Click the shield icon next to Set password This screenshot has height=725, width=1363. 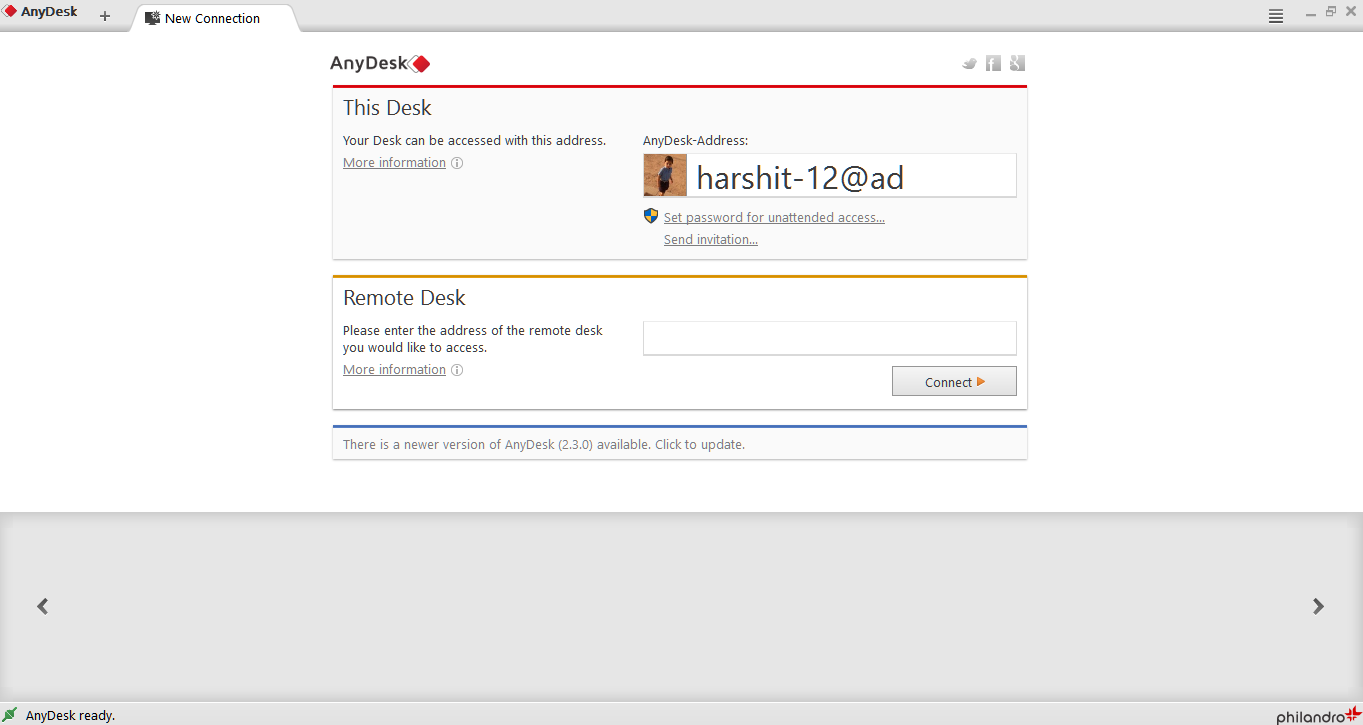click(x=651, y=216)
